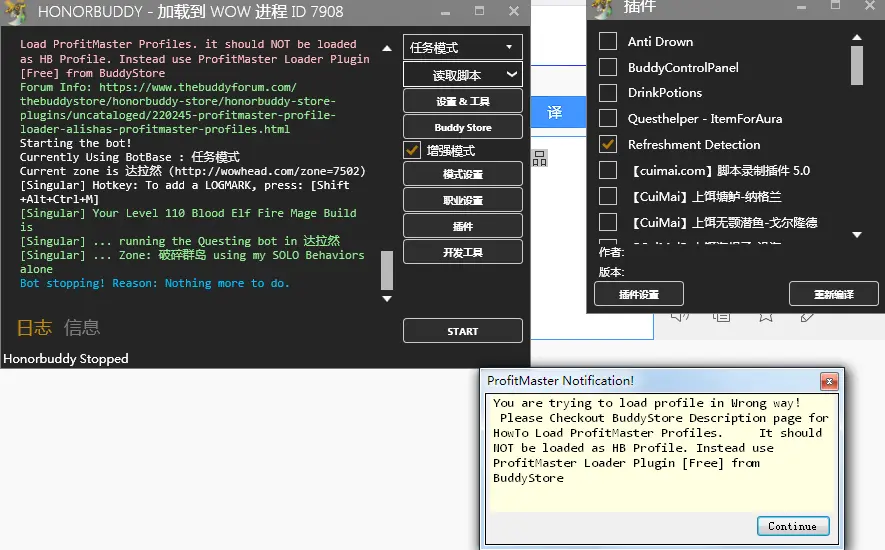Click the 'Currently Using BotBase' log line
Viewport: 885px width, 550px height.
(130, 156)
